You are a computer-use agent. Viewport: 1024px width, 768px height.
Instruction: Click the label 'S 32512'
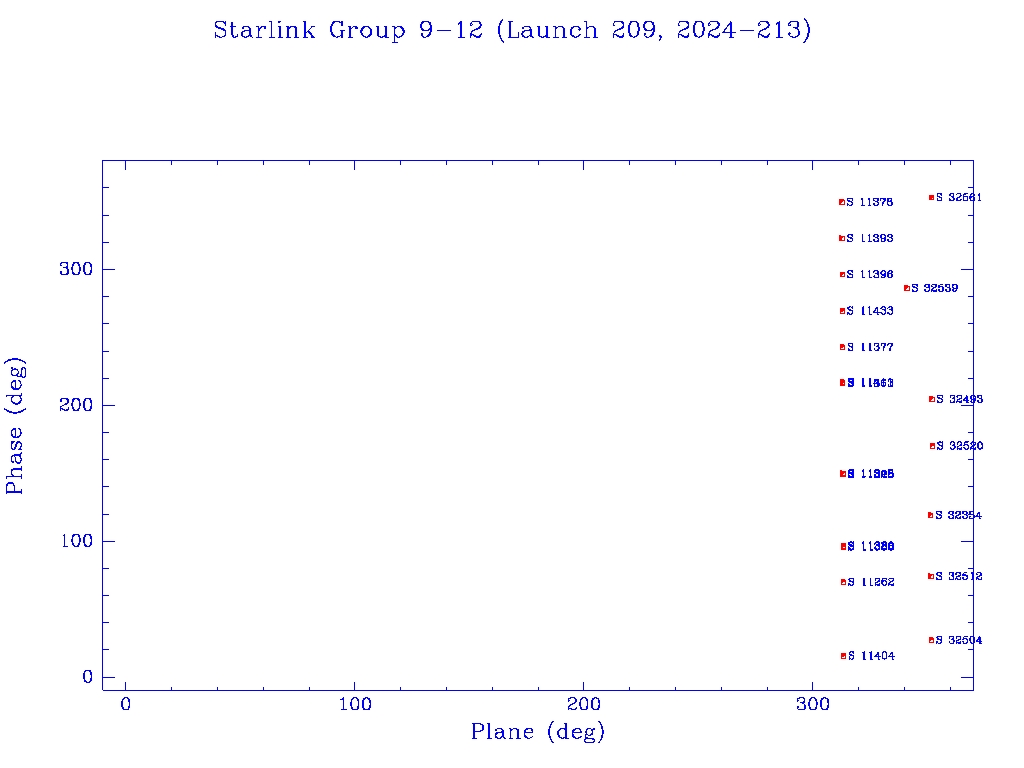tap(959, 576)
